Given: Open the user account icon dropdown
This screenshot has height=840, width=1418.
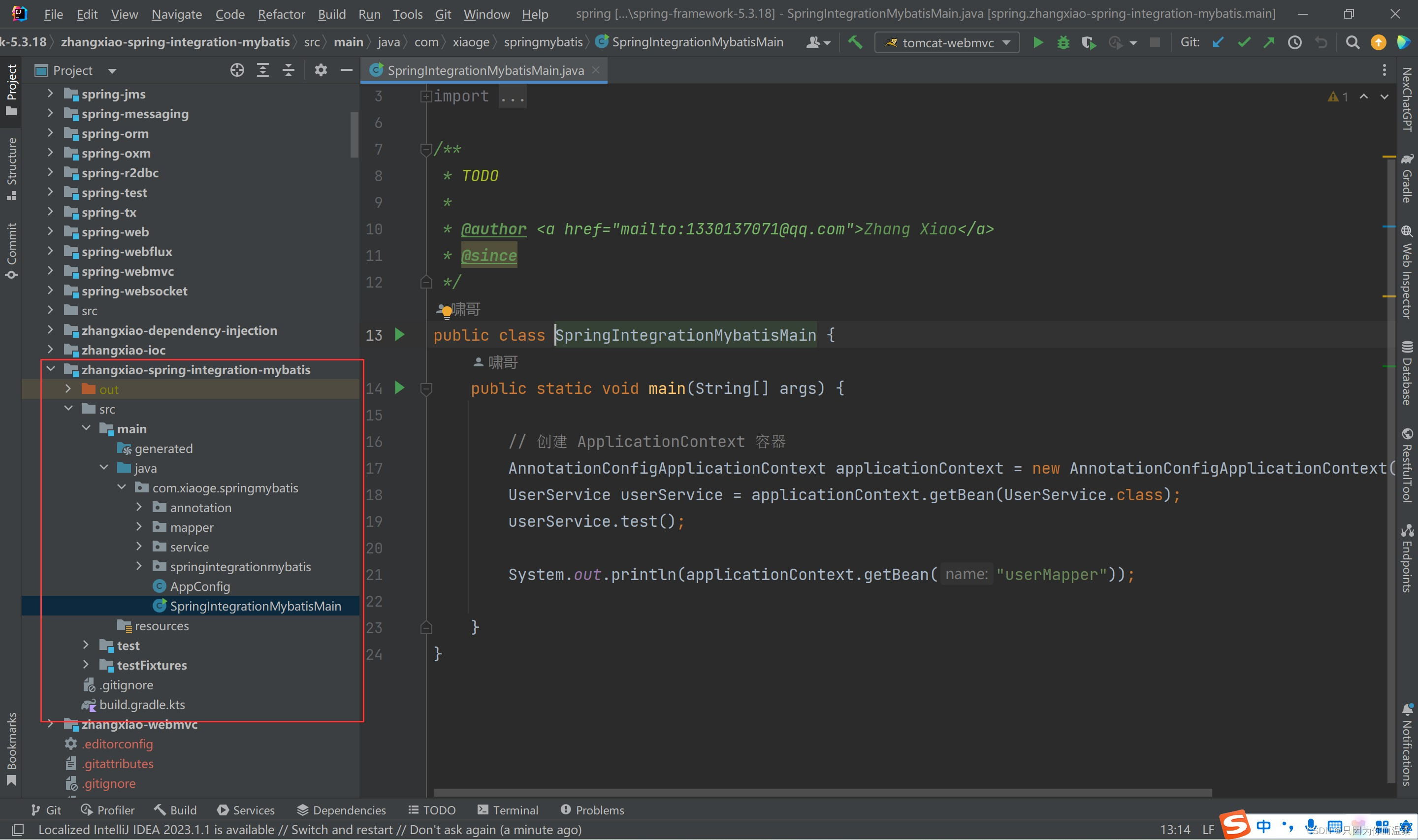Looking at the screenshot, I should [x=818, y=42].
